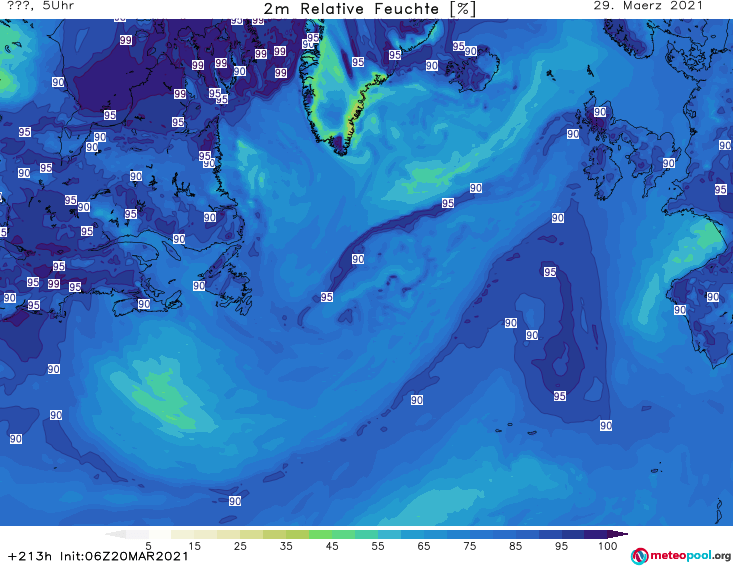This screenshot has width=733, height=566.
Task: Open the meteopool.org text link
Action: point(690,556)
